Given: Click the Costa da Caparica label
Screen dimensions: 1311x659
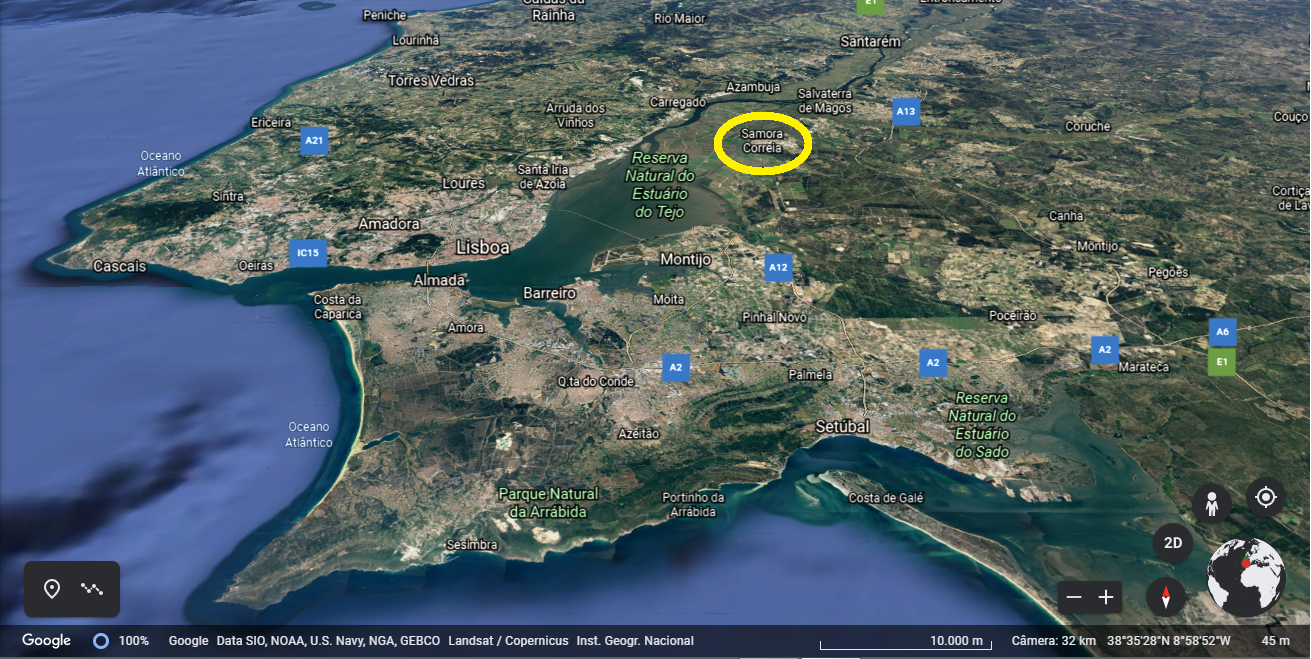Looking at the screenshot, I should 337,307.
